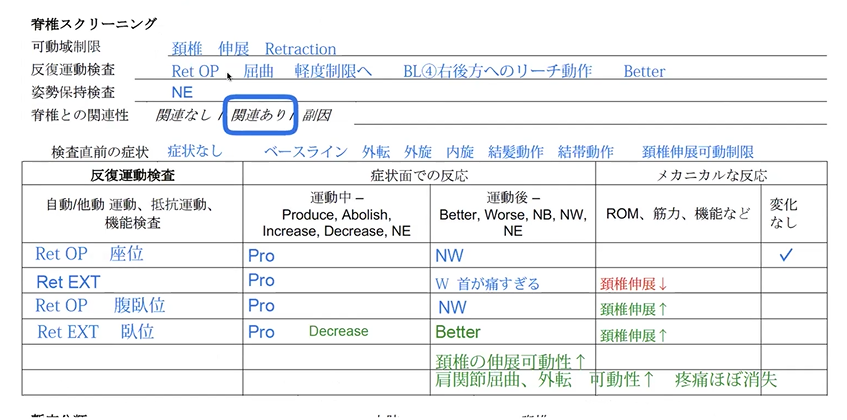
Task: Click the NE entry beside 姿勢保持検査
Action: click(181, 93)
